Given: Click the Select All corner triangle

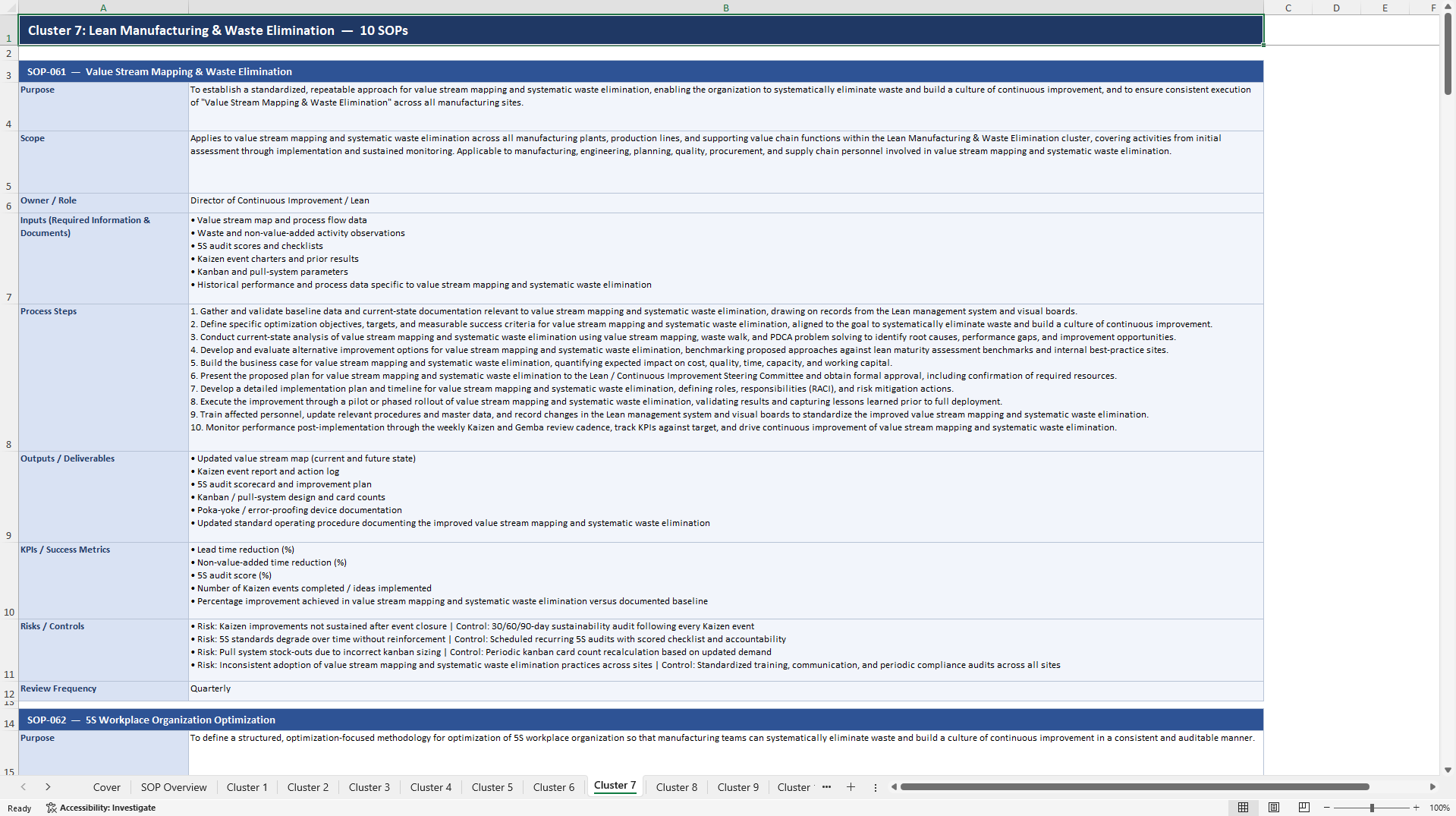Looking at the screenshot, I should [9, 8].
